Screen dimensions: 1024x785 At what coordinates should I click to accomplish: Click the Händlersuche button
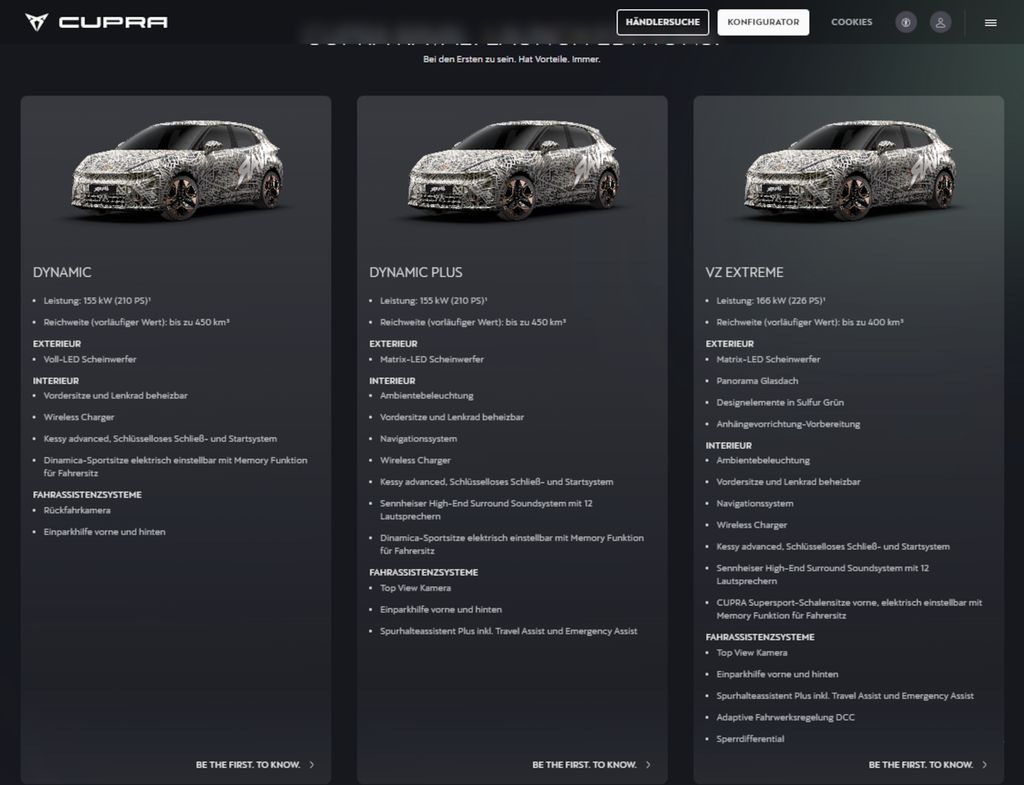click(662, 22)
